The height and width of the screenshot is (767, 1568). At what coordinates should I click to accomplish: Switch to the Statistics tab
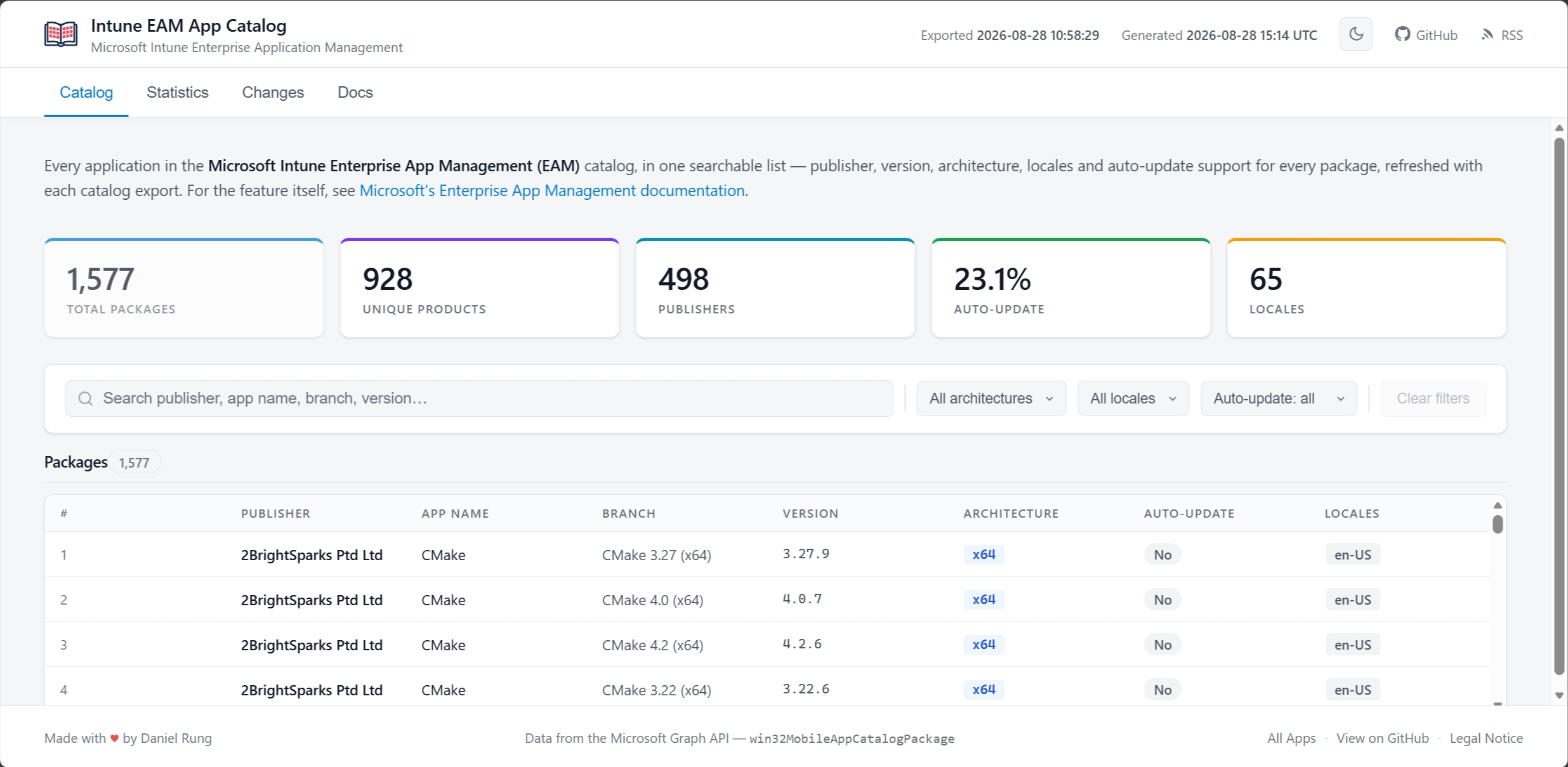178,93
